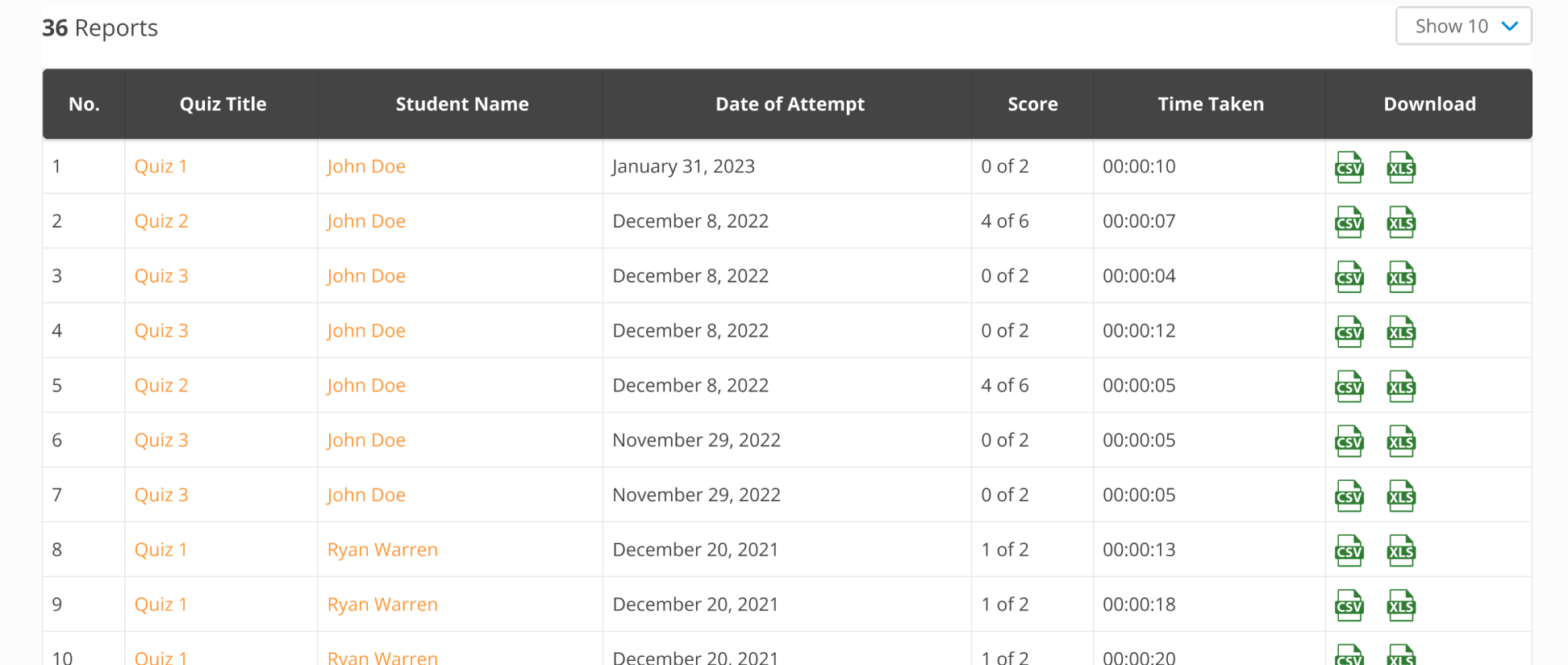This screenshot has height=665, width=1568.
Task: Download CSV for report row 1
Action: click(1349, 168)
